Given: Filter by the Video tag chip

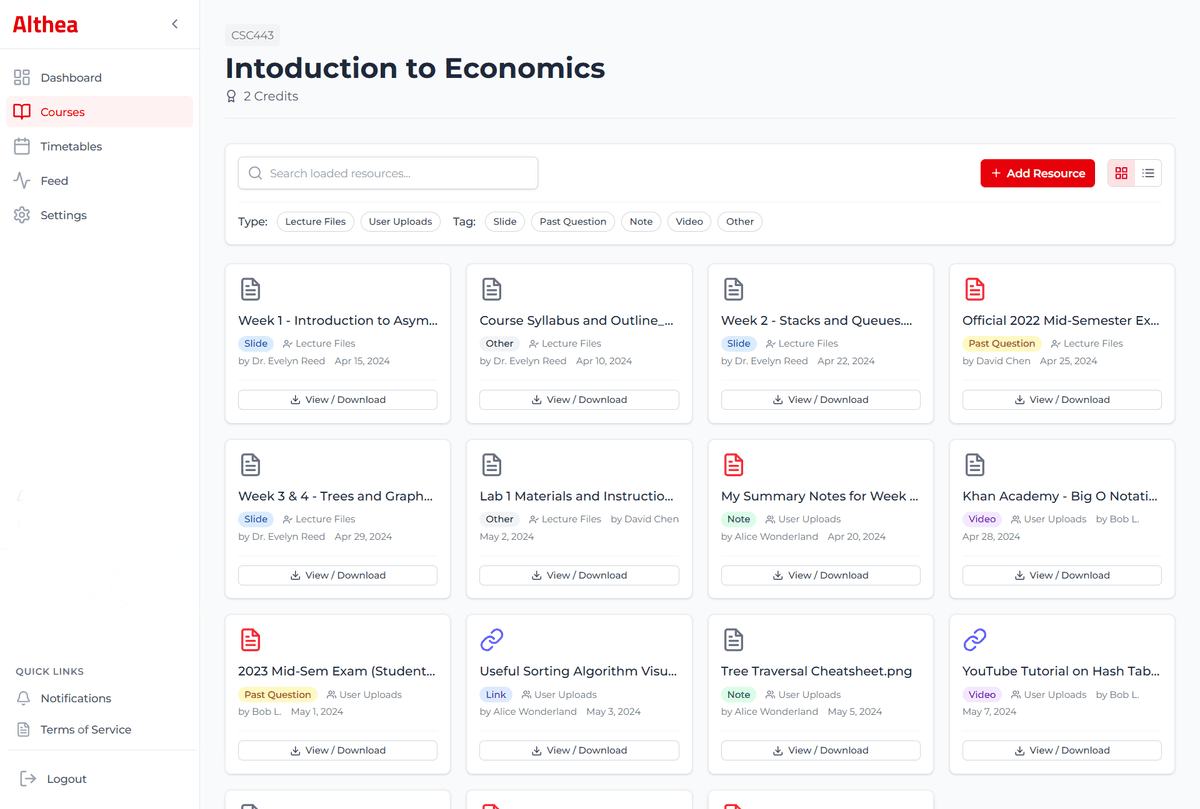Looking at the screenshot, I should point(689,222).
